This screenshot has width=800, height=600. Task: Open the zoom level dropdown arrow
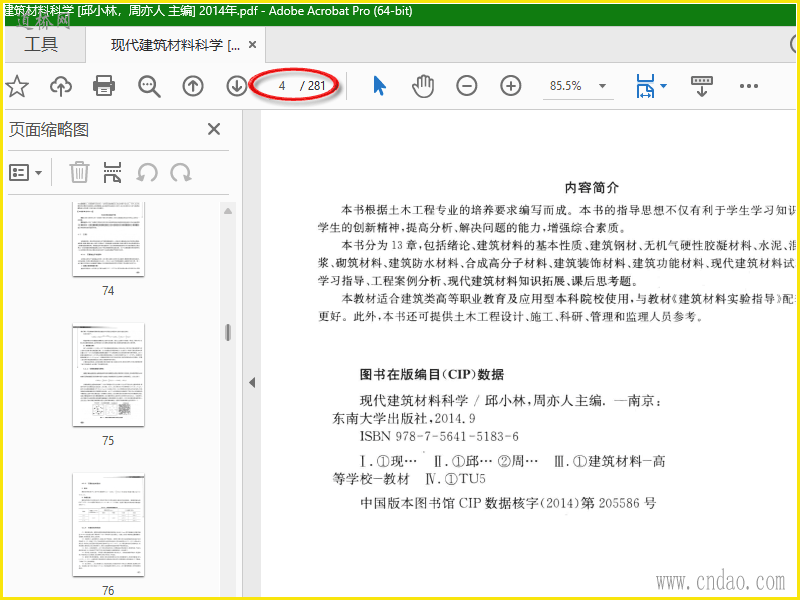coord(602,86)
